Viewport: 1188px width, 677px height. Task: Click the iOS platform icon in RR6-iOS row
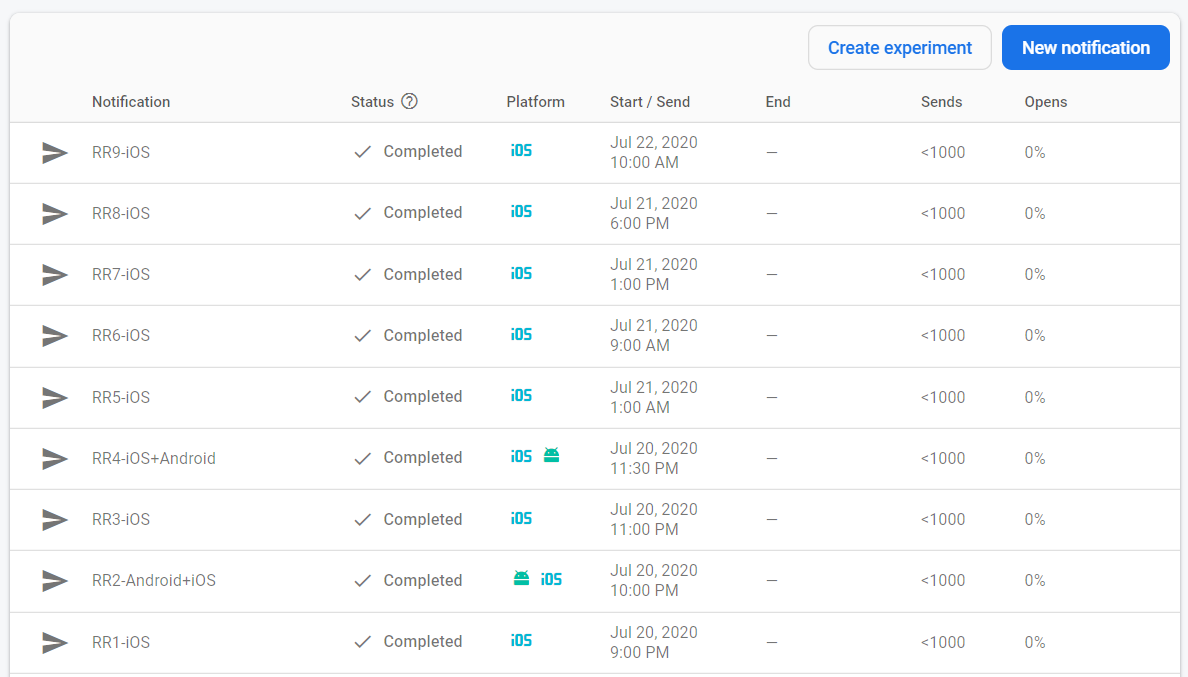tap(521, 335)
